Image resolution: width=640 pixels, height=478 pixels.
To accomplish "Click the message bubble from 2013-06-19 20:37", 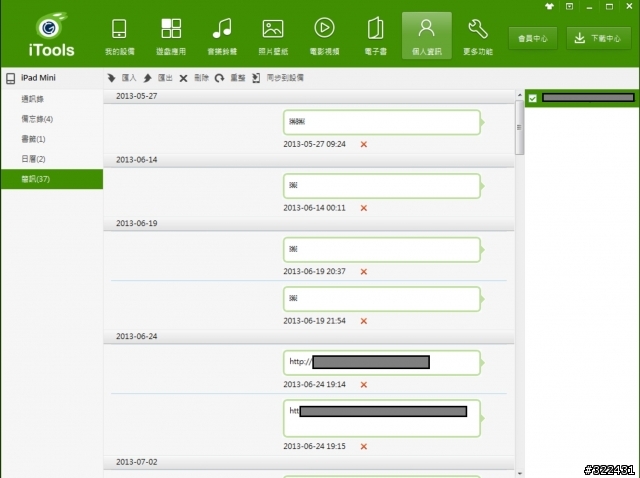I will [382, 250].
